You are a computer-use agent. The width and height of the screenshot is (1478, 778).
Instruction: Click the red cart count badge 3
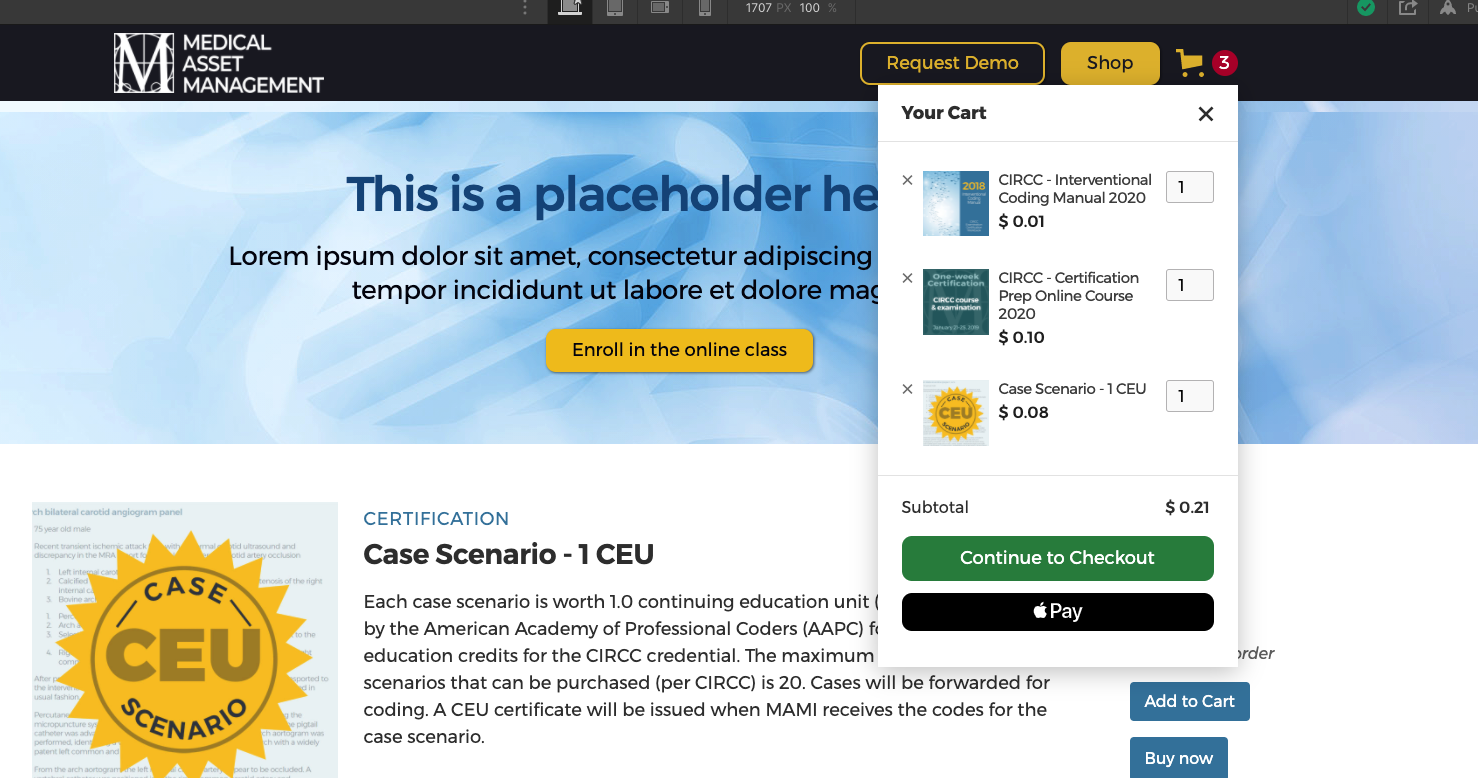click(1224, 63)
